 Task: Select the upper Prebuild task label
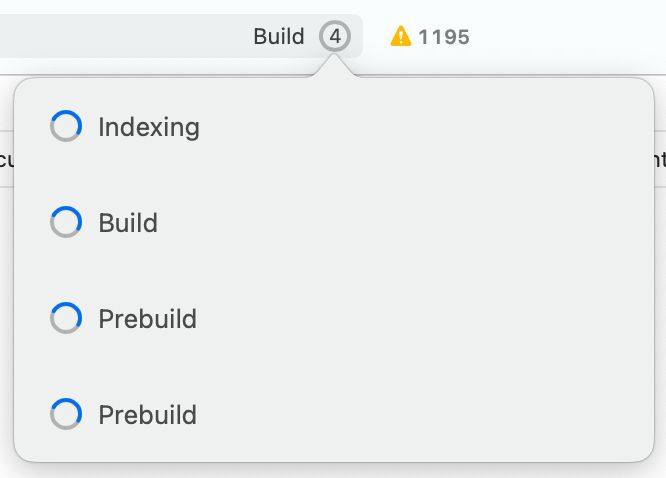147,319
